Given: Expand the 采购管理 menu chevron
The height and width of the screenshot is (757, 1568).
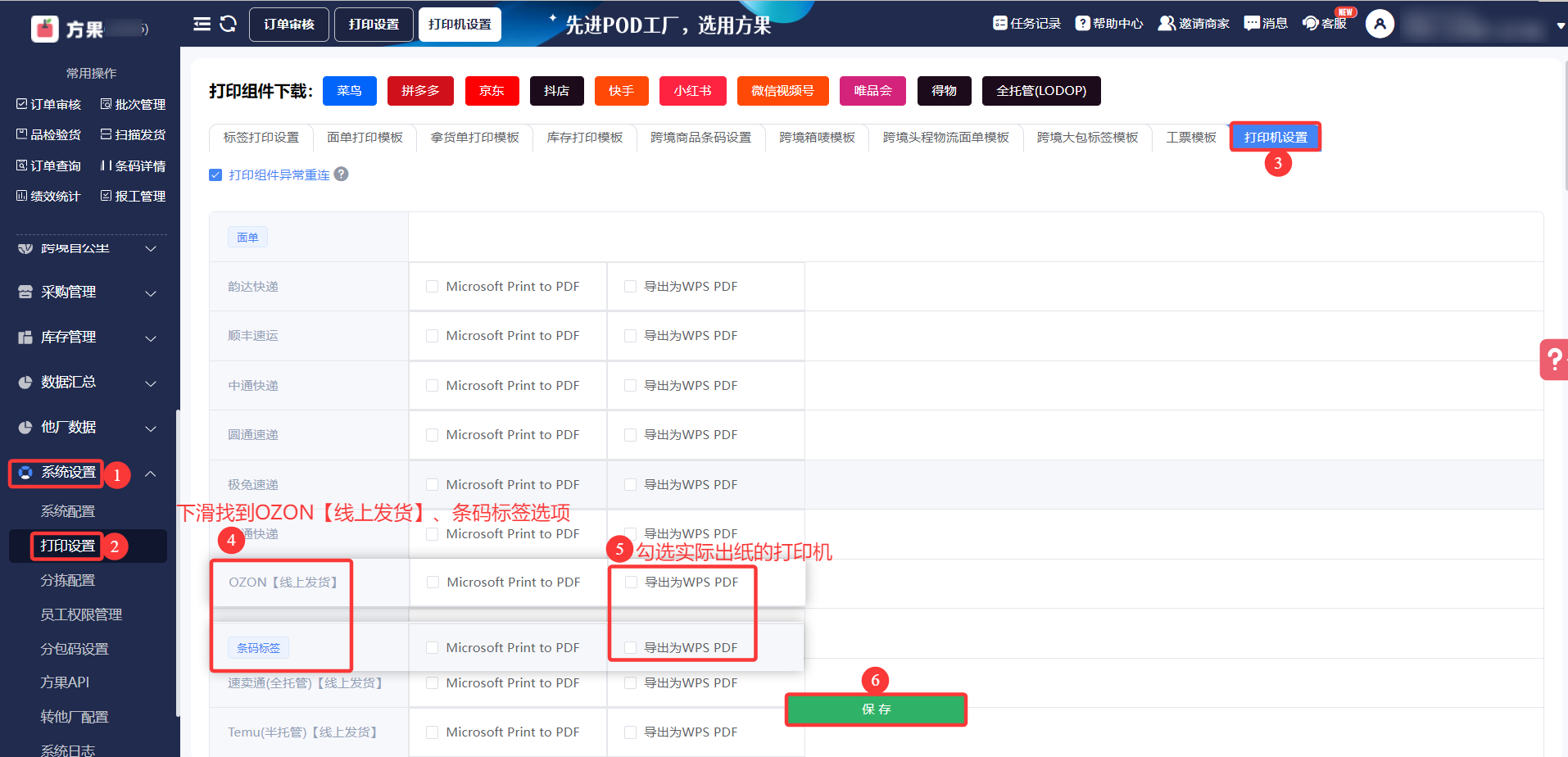Looking at the screenshot, I should click(x=151, y=293).
